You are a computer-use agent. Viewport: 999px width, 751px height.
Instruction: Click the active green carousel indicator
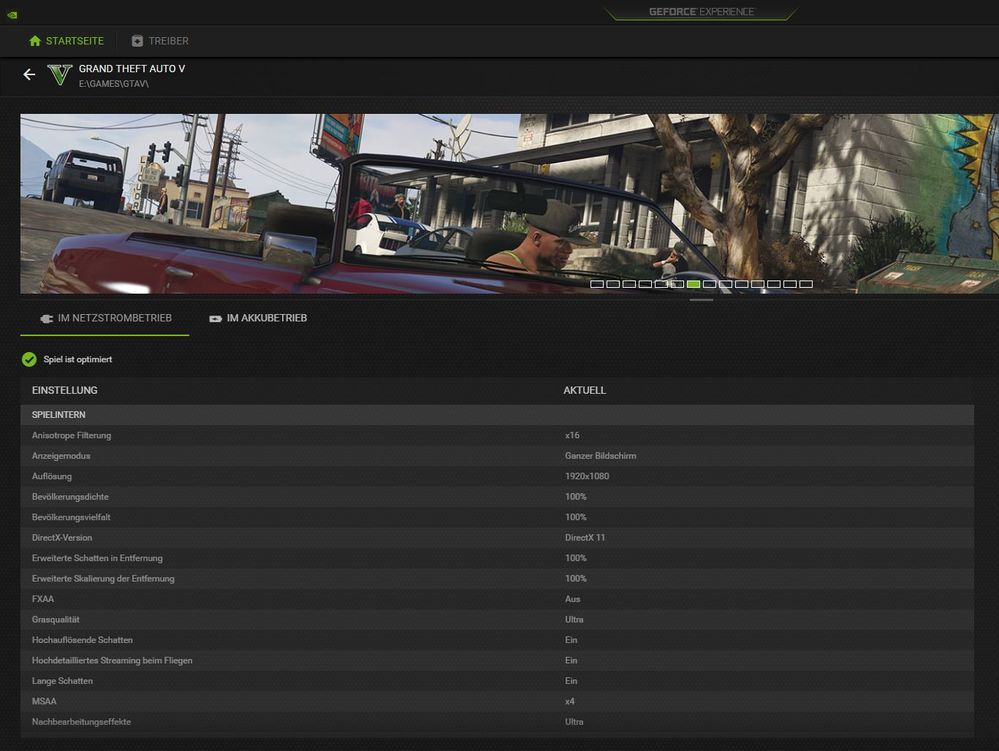tap(693, 284)
